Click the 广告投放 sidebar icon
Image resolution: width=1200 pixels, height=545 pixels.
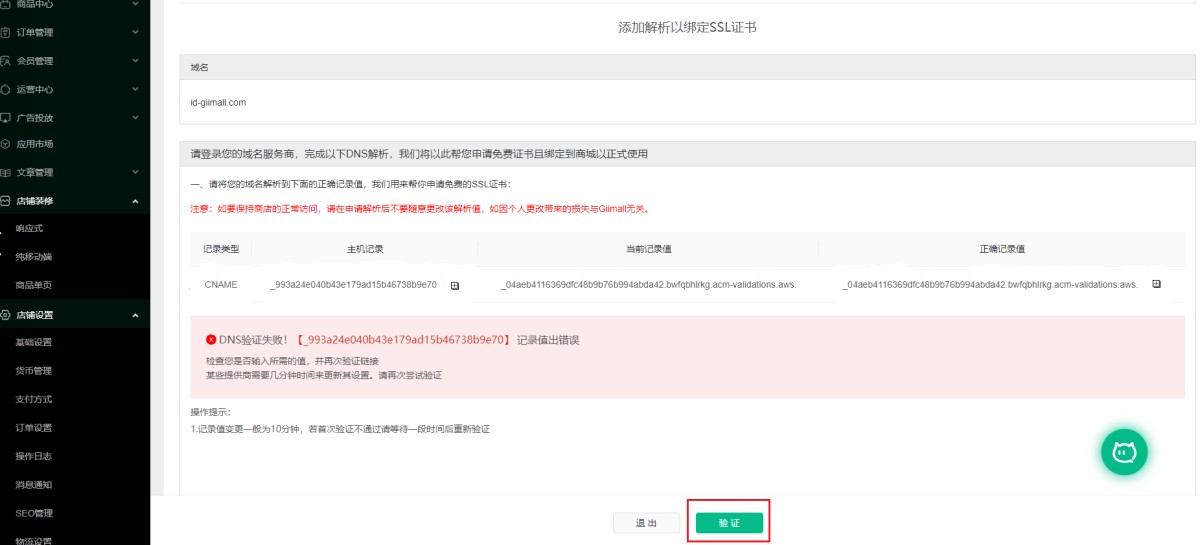(6, 117)
